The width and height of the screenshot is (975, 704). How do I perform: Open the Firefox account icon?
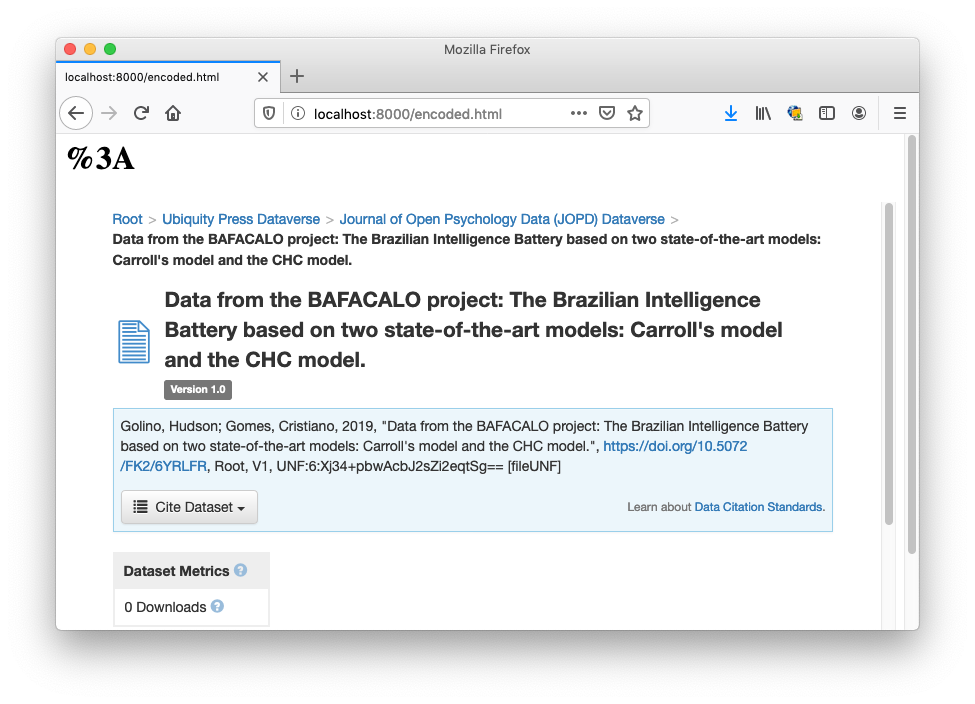tap(859, 113)
